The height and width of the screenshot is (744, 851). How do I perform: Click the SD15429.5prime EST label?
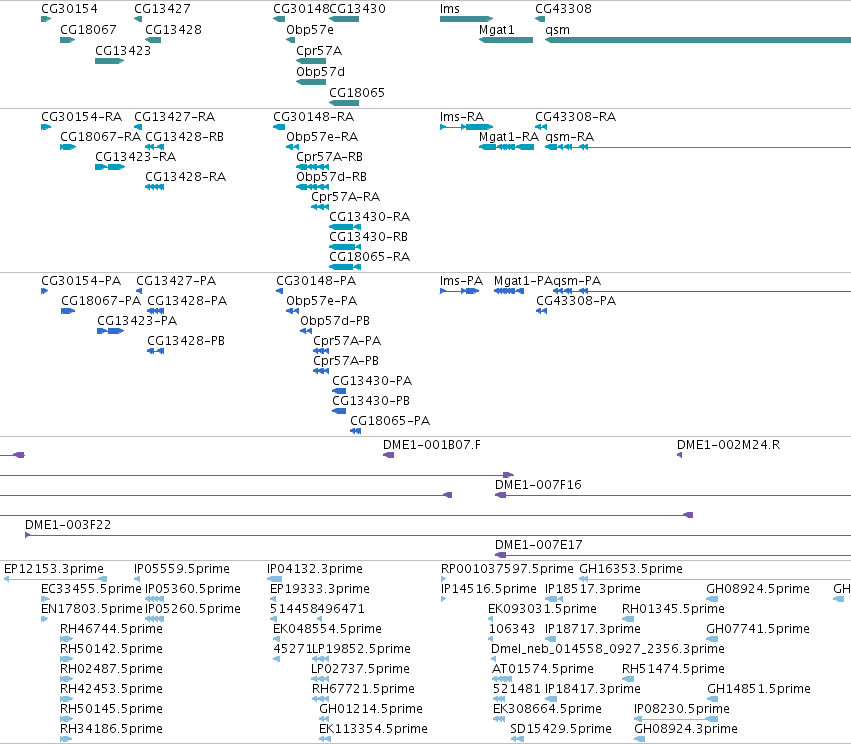pyautogui.click(x=561, y=729)
